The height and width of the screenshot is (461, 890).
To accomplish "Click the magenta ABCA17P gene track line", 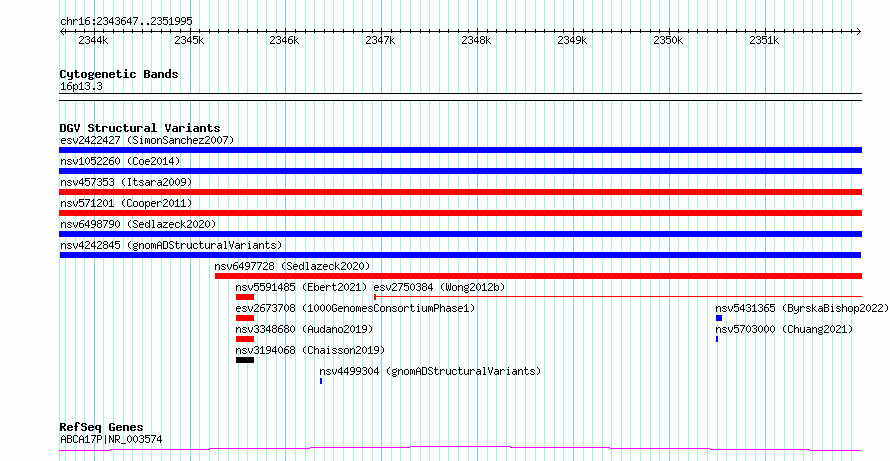I will click(x=460, y=449).
